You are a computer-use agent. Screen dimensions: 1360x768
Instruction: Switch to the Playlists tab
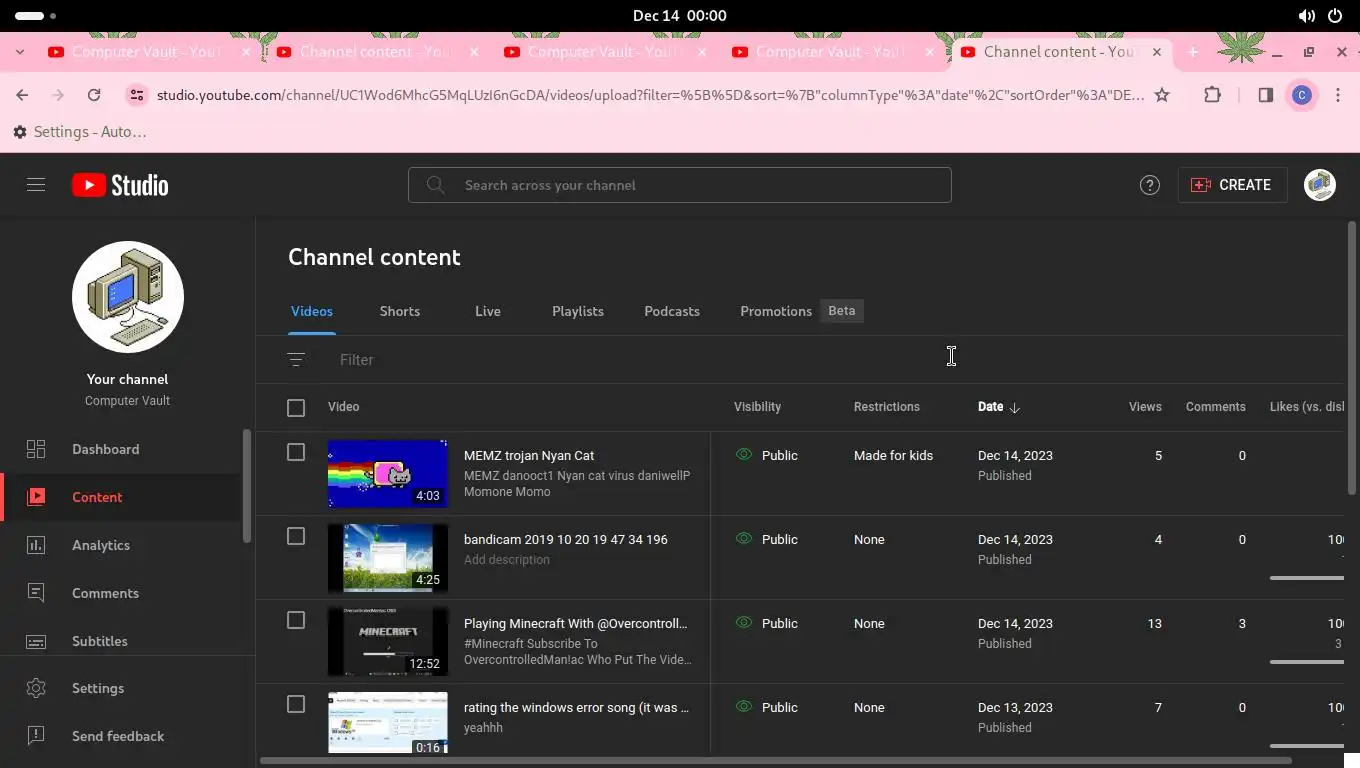click(578, 311)
